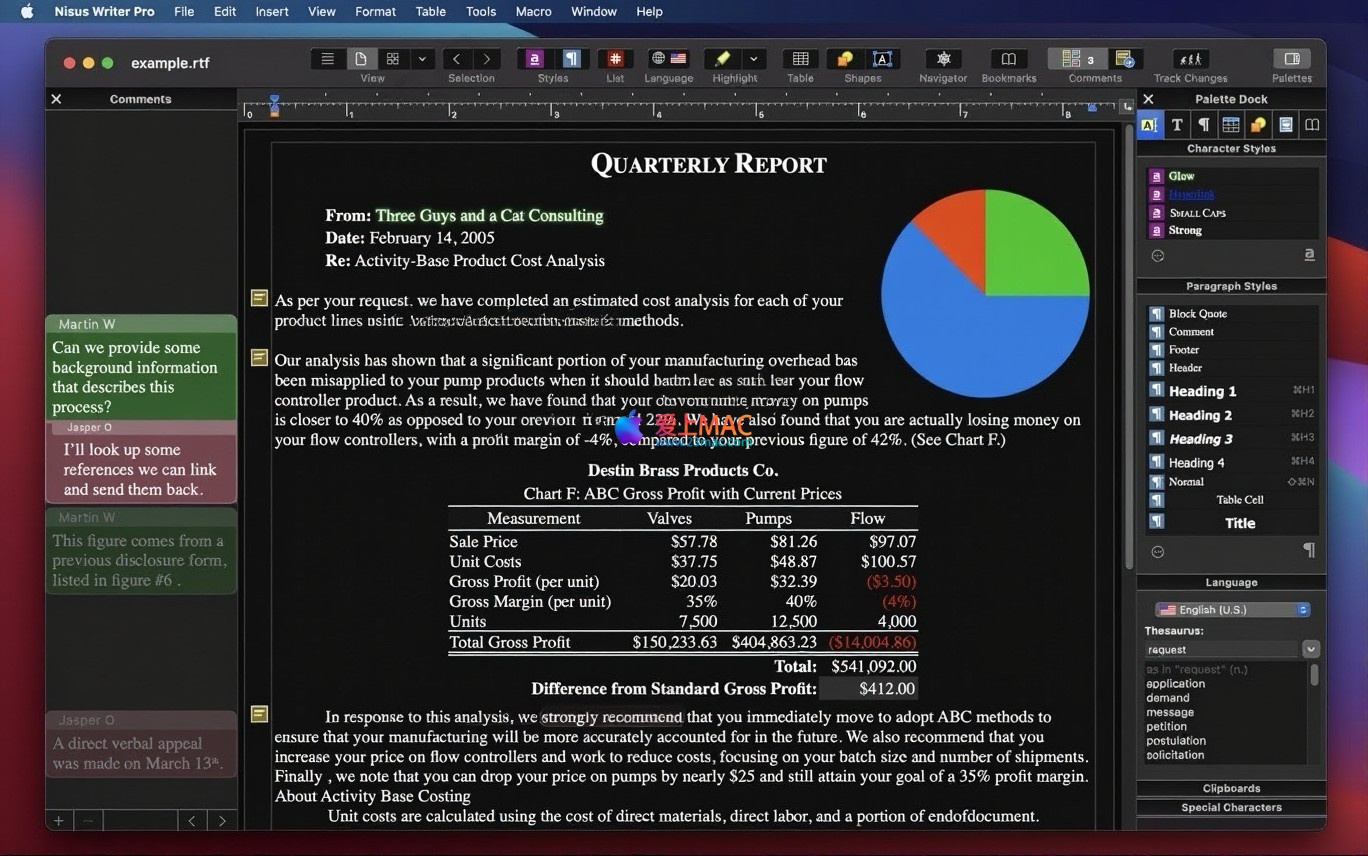Toggle the Palettes panel button
This screenshot has height=856, width=1368.
coord(1291,59)
